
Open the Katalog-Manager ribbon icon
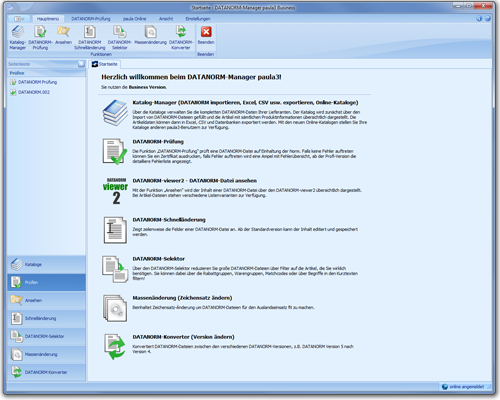17,38
